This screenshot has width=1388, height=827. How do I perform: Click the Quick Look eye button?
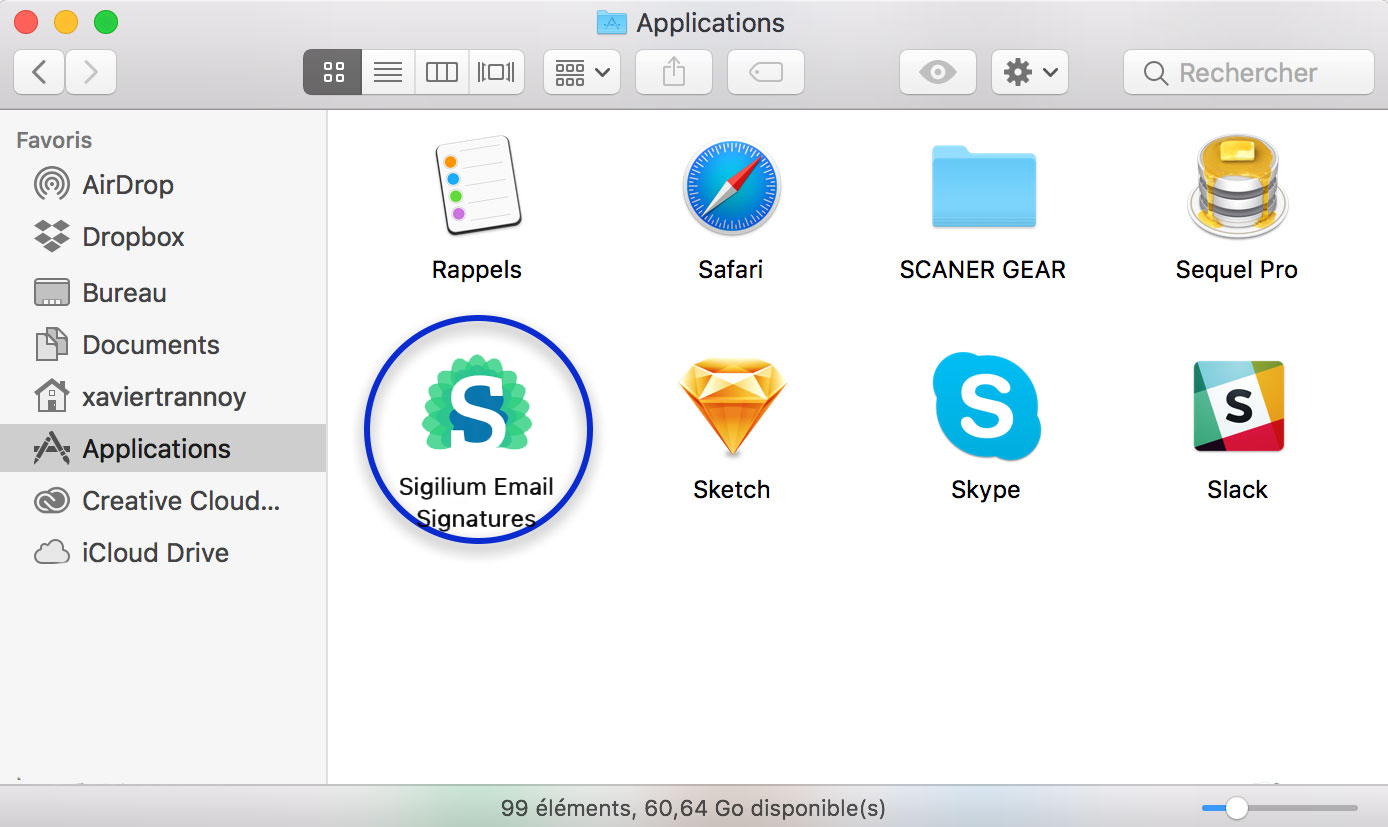point(938,72)
